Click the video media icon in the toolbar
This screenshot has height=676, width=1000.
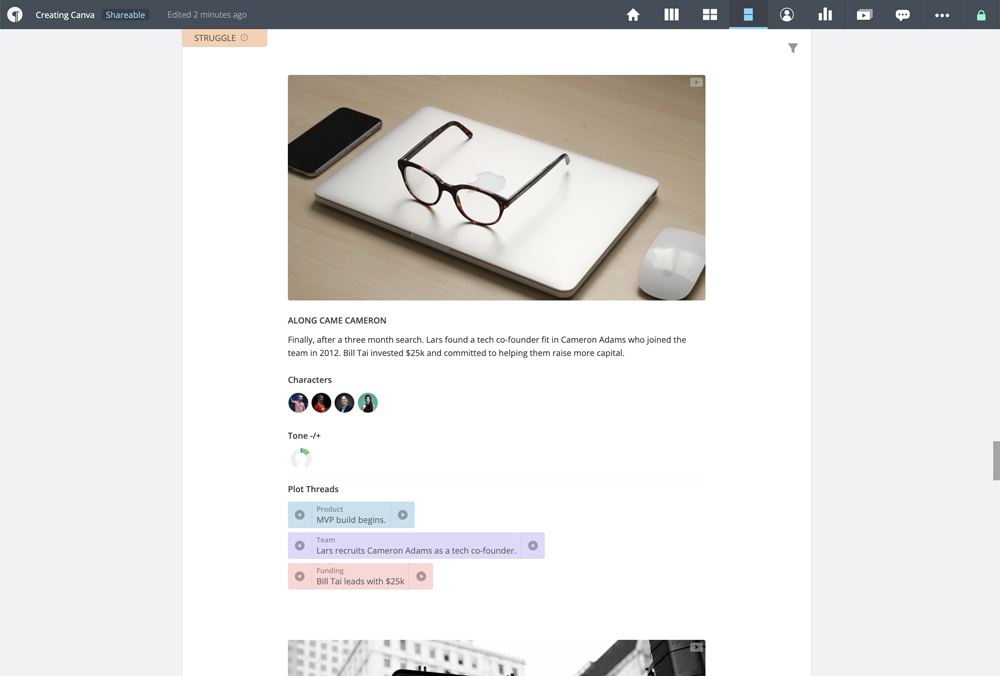click(863, 15)
